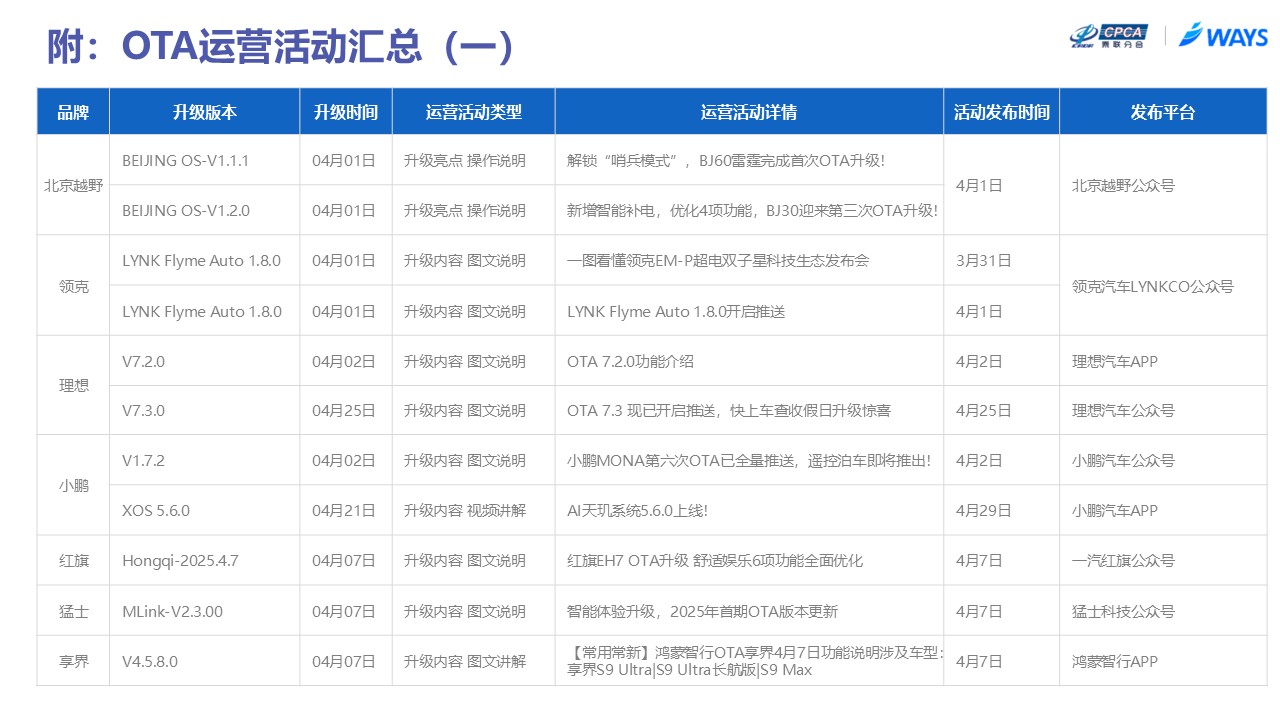Click detail LYNK Flyme Auto 1.8.0开启推送

(676, 311)
